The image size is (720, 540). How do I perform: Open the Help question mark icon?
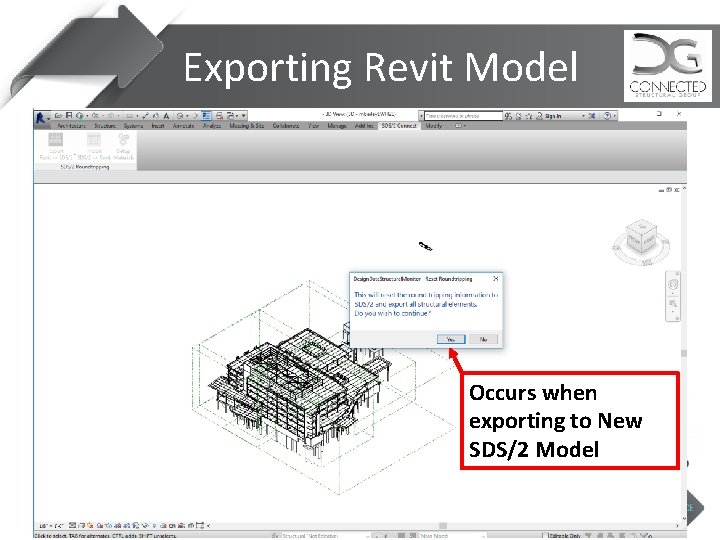[607, 116]
